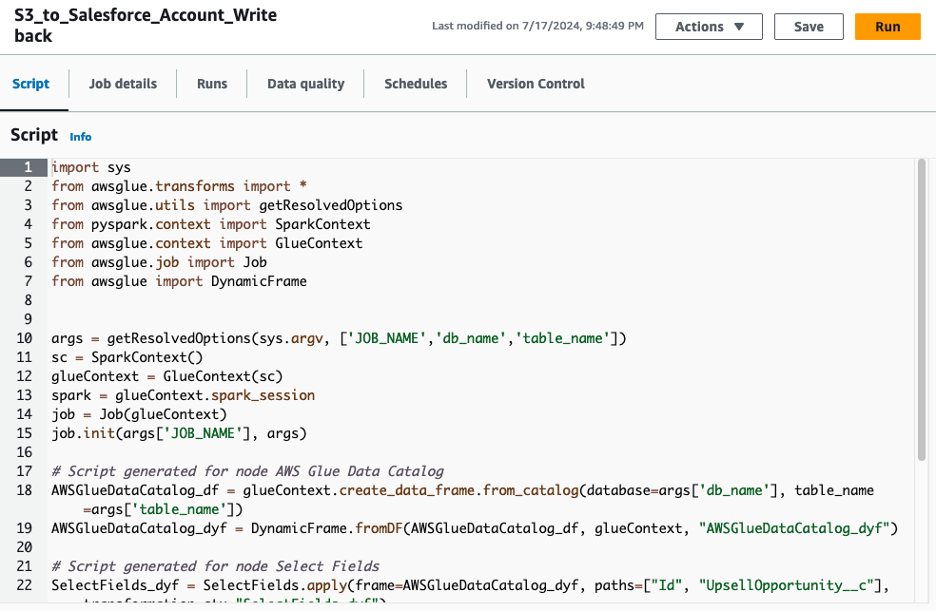
Task: Click the 'JOB_NAME' string on line 10
Action: pos(387,339)
